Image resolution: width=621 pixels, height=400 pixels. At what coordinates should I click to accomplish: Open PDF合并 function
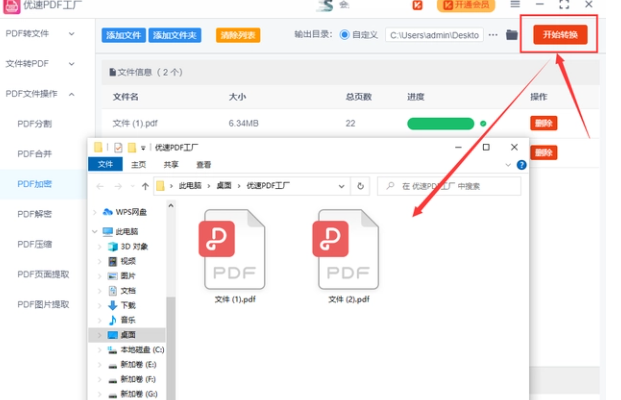pos(34,154)
